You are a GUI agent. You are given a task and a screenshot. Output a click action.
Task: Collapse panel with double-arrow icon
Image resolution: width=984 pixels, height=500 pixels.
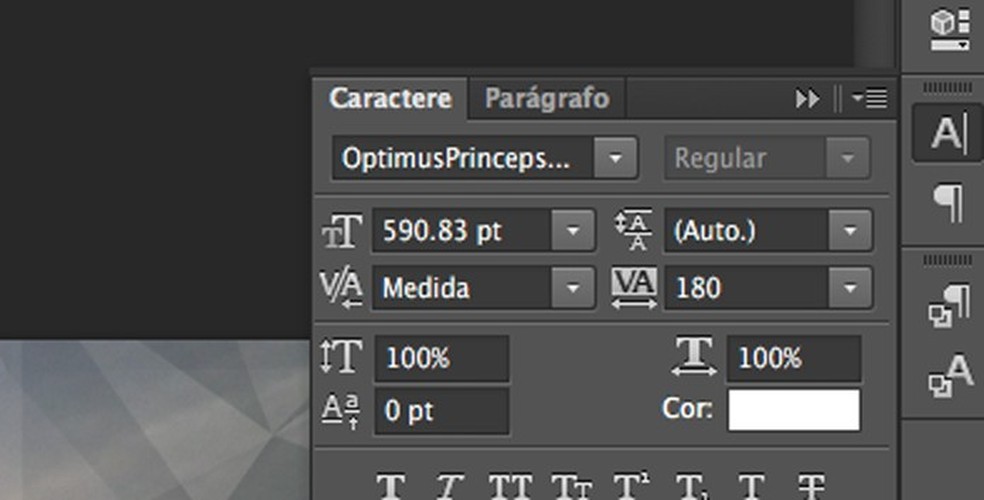click(x=807, y=99)
